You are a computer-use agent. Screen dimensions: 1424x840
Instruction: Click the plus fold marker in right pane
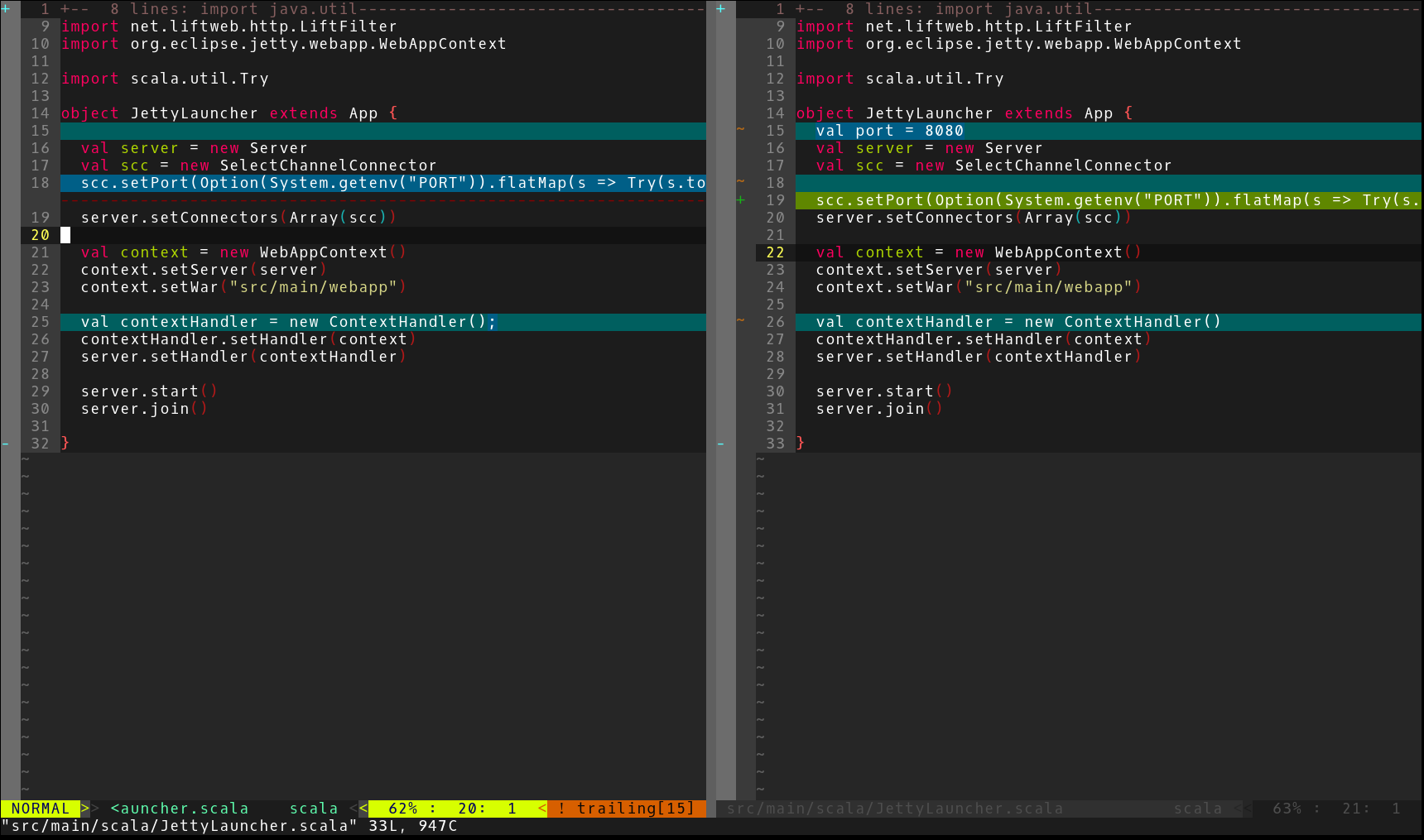[720, 9]
